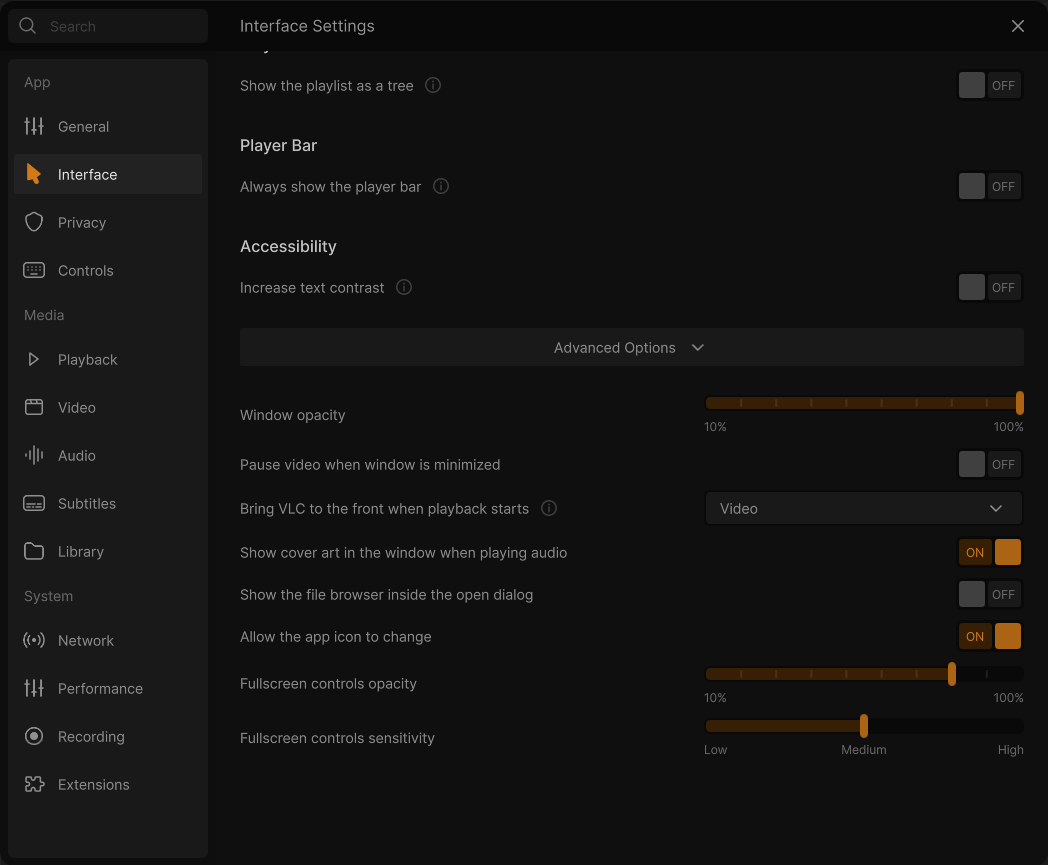Click the Video window icon
This screenshot has width=1048, height=865.
(x=34, y=407)
